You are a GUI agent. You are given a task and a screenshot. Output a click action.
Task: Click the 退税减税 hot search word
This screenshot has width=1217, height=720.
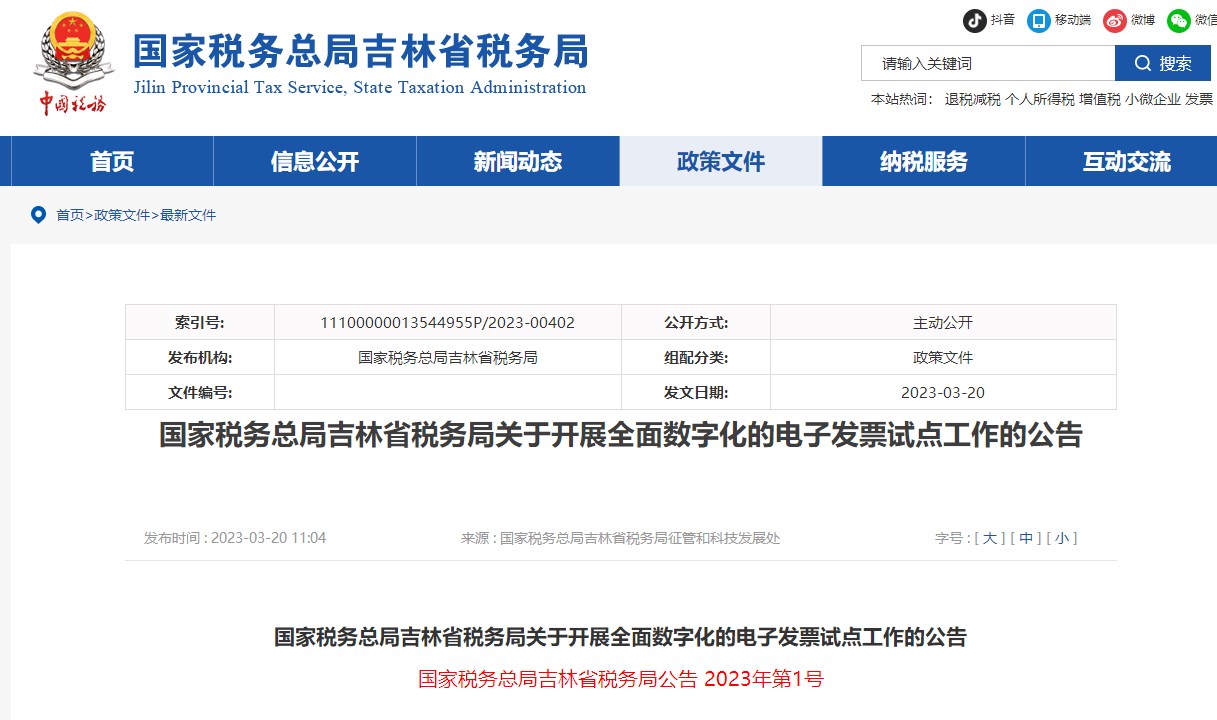pos(972,99)
